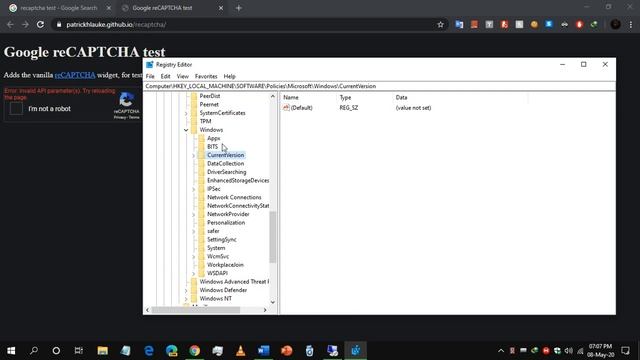Select the BITS key
640x360 pixels.
(x=213, y=147)
